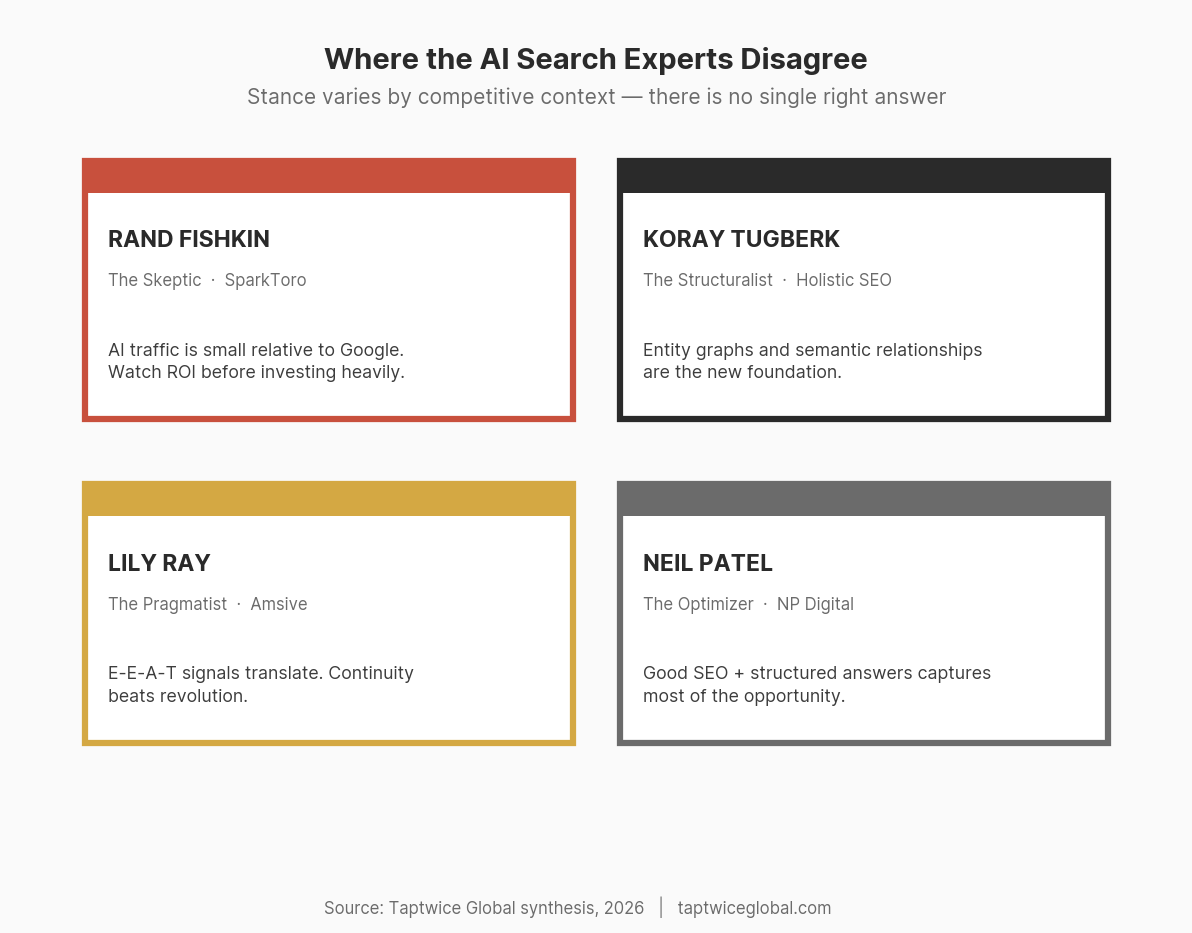Click the Source: Taptwice Global synthesis text
The width and height of the screenshot is (1192, 933).
[x=484, y=908]
